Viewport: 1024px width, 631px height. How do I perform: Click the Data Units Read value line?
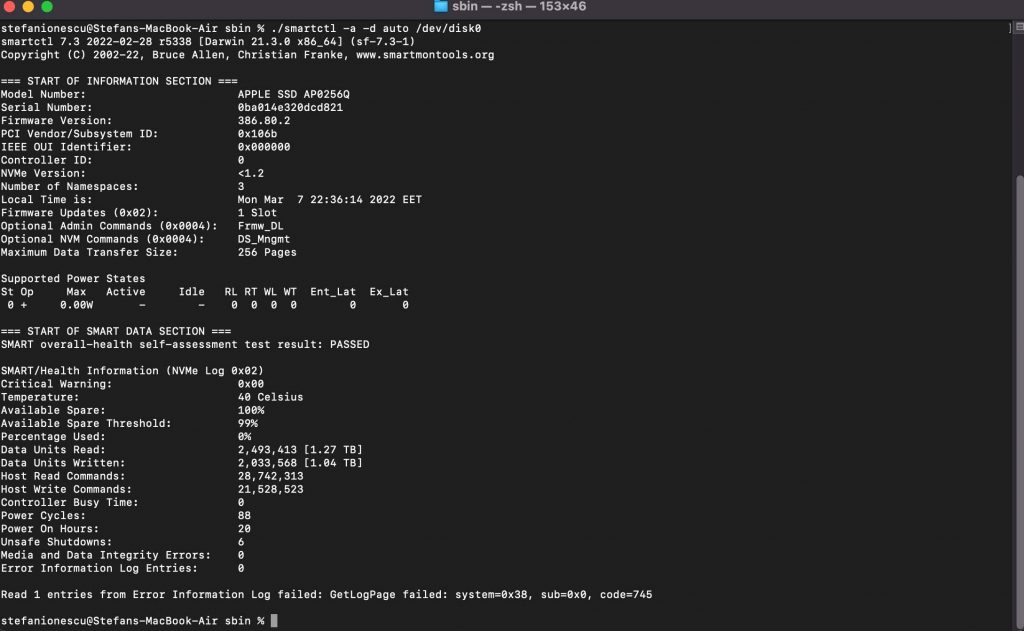click(x=300, y=450)
